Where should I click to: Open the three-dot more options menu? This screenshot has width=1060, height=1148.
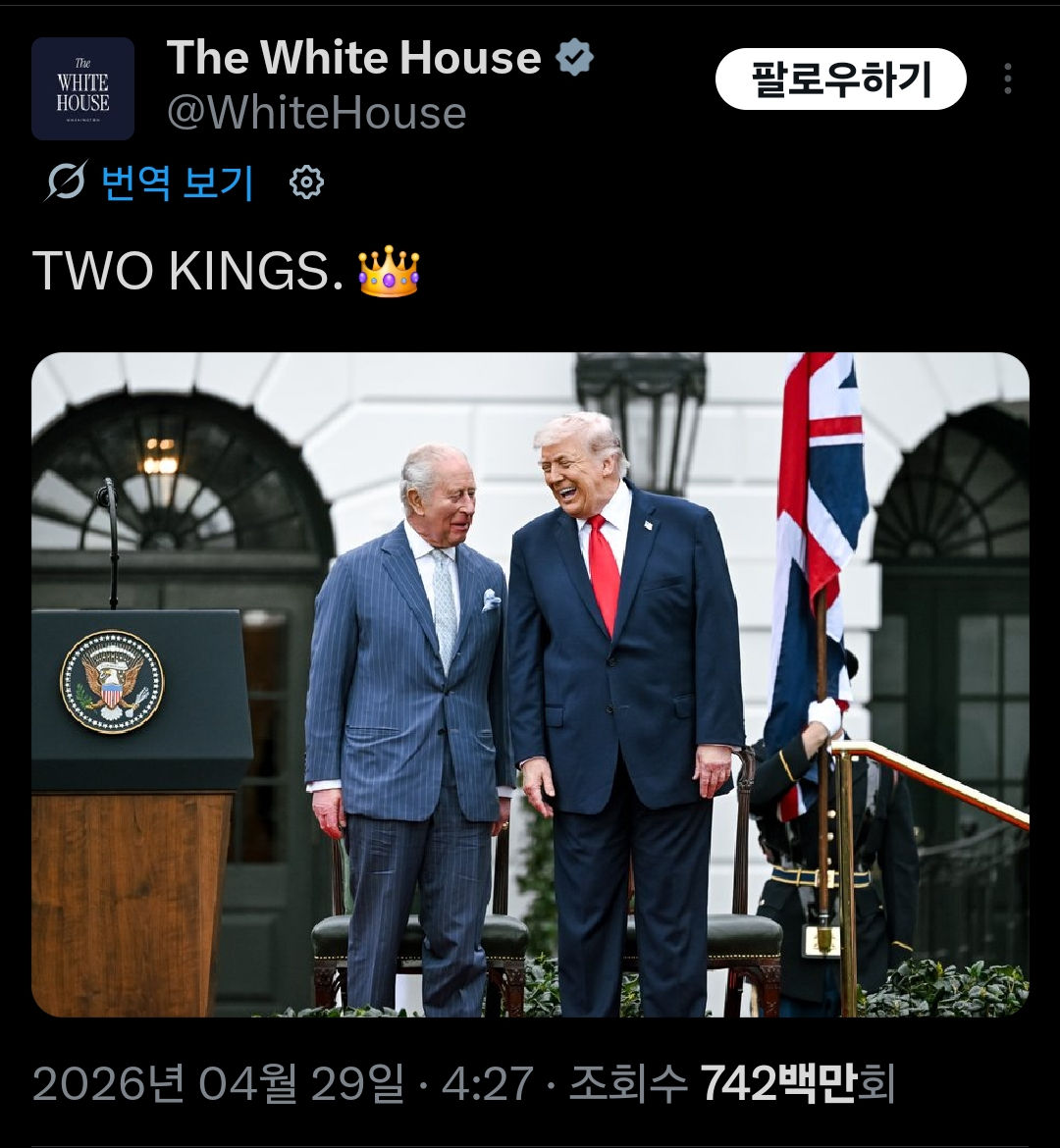click(x=1008, y=78)
